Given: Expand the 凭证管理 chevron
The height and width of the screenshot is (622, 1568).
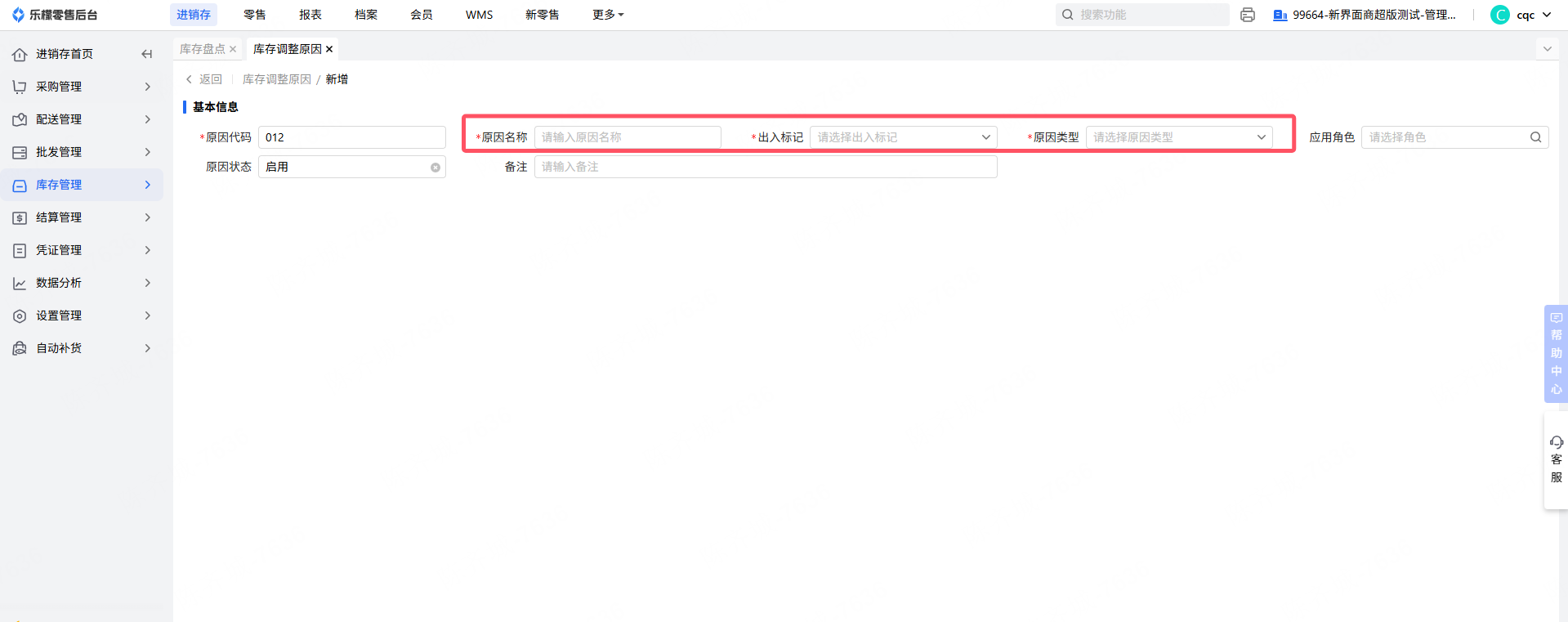Looking at the screenshot, I should pyautogui.click(x=148, y=250).
